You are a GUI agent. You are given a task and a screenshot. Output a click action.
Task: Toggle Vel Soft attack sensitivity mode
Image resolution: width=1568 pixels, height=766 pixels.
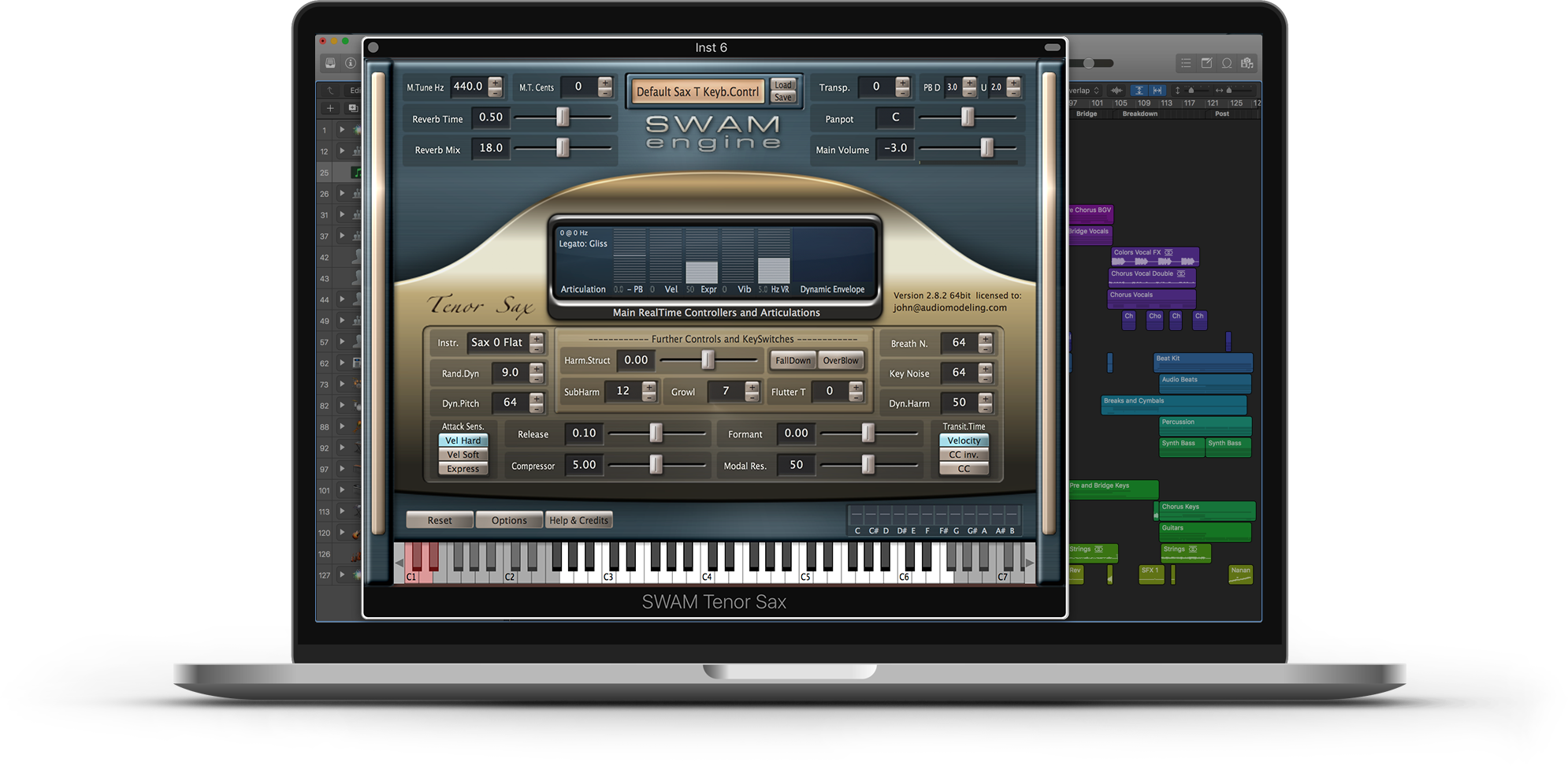463,455
